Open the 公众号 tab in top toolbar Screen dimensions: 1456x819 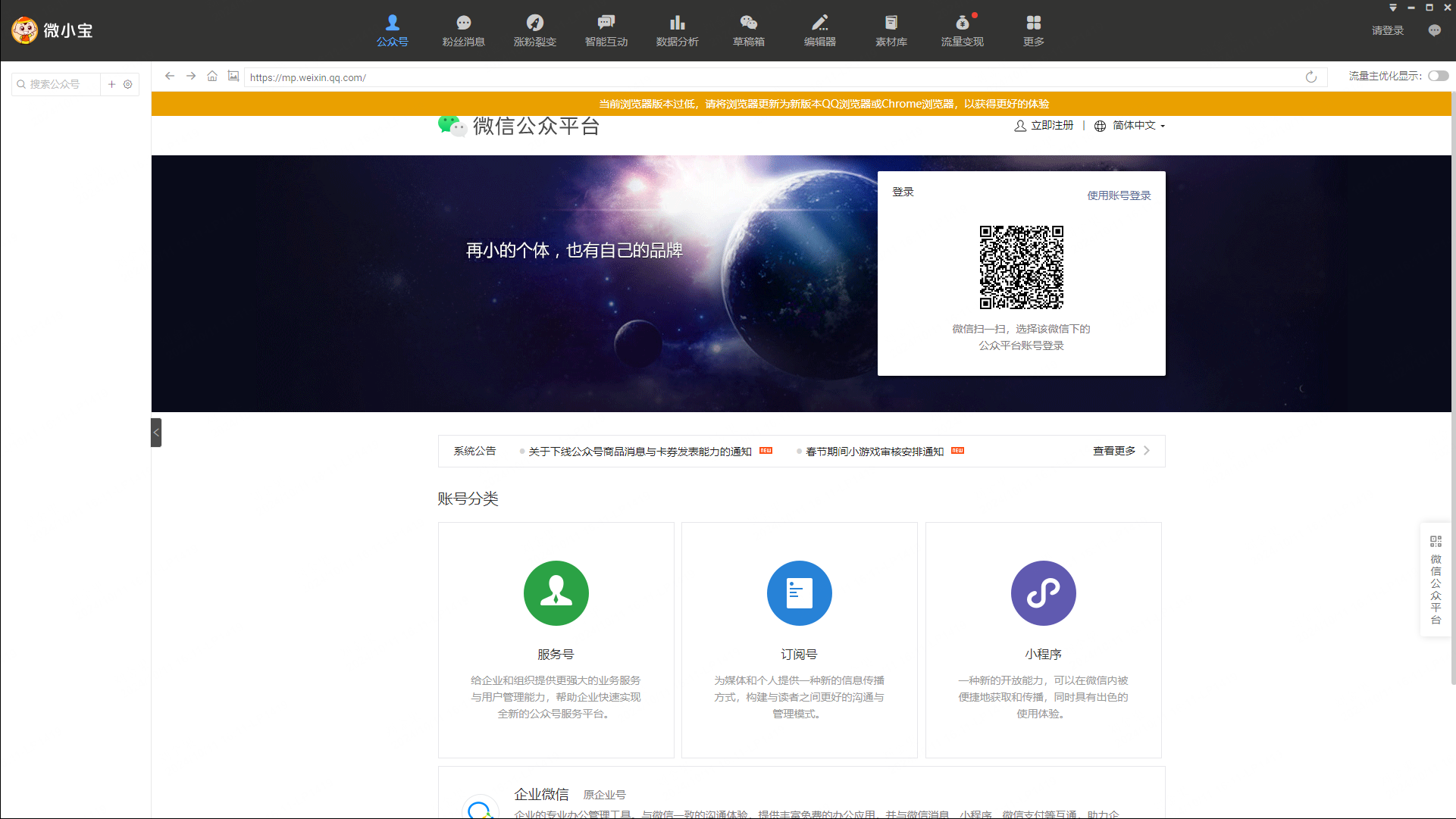coord(392,30)
